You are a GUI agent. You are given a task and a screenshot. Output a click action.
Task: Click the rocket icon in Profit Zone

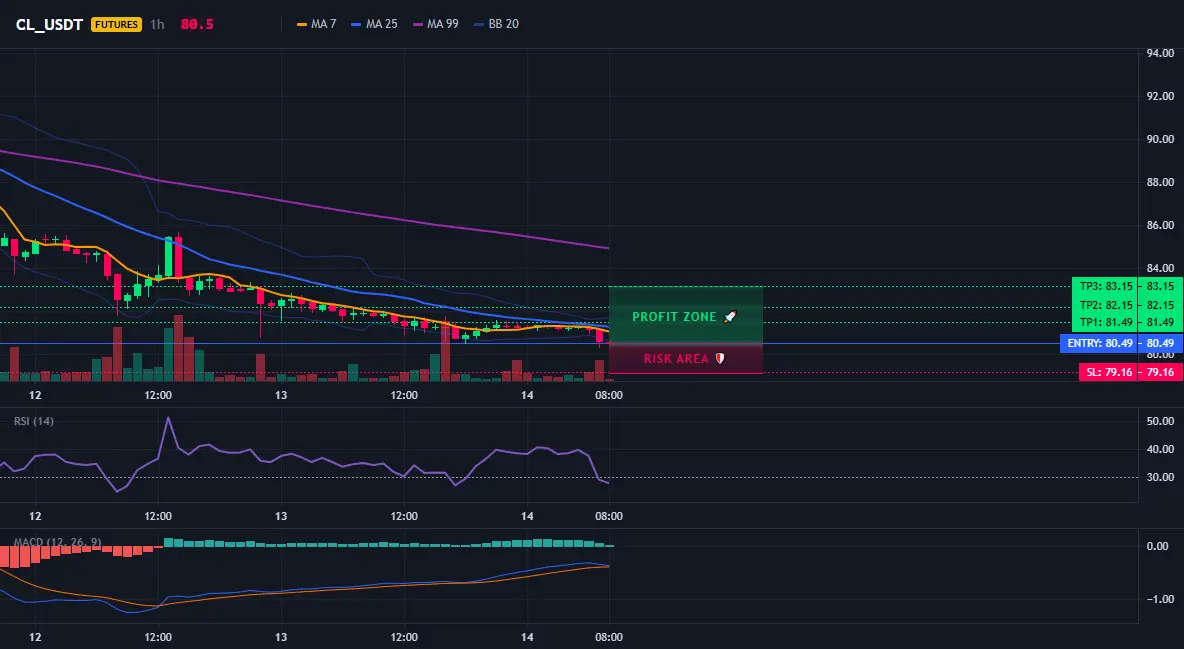click(x=729, y=317)
